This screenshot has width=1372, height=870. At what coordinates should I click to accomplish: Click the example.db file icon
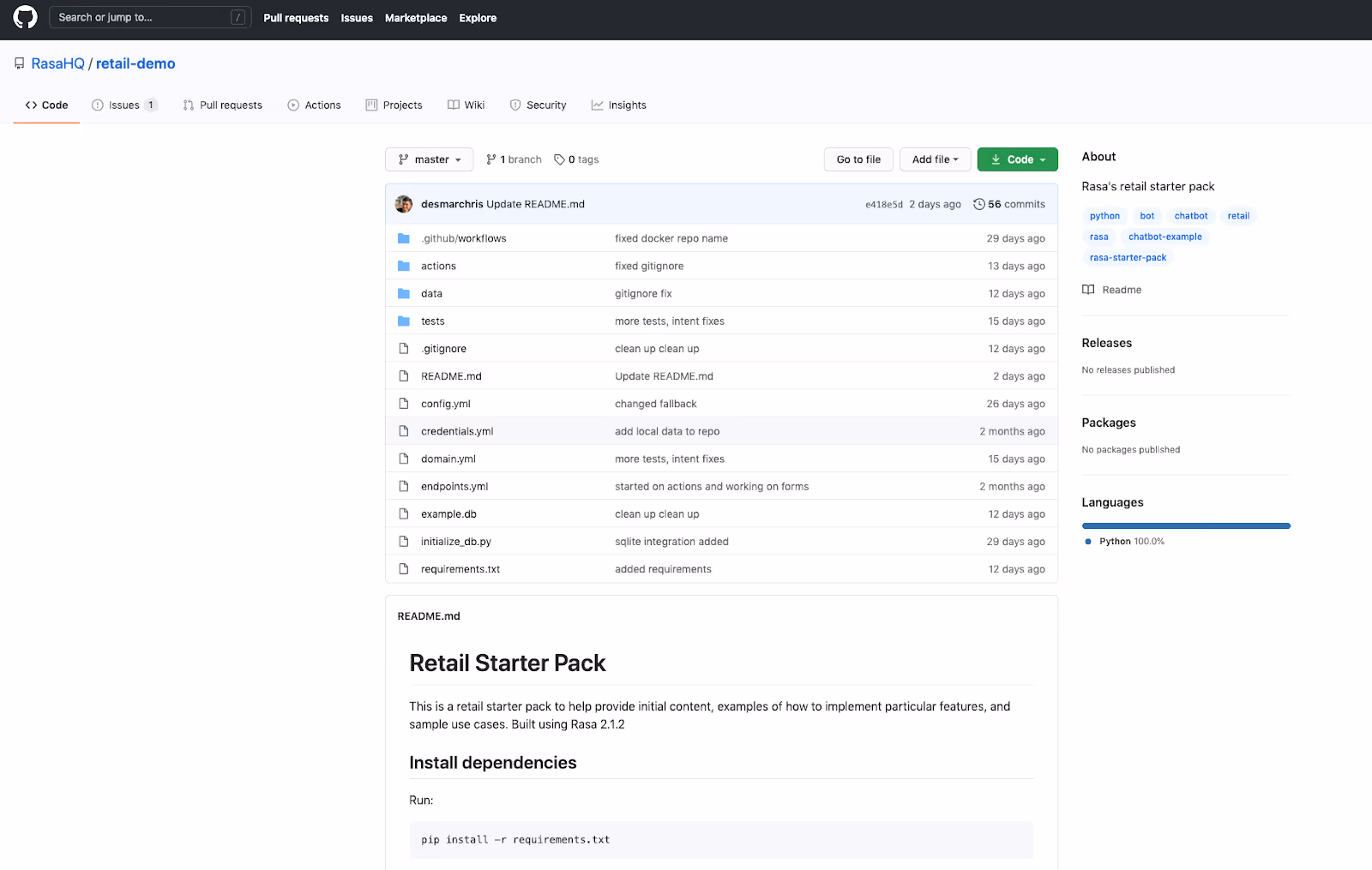[x=404, y=513]
